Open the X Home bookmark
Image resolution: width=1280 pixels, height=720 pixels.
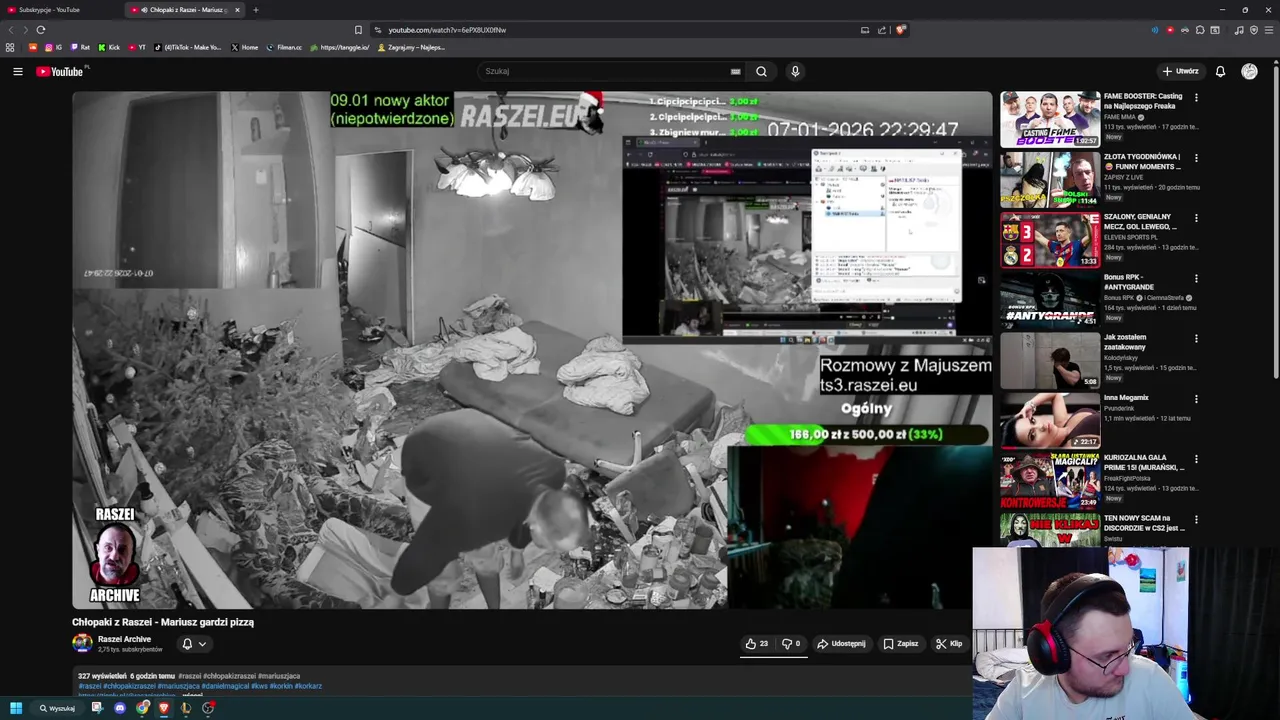(x=245, y=47)
